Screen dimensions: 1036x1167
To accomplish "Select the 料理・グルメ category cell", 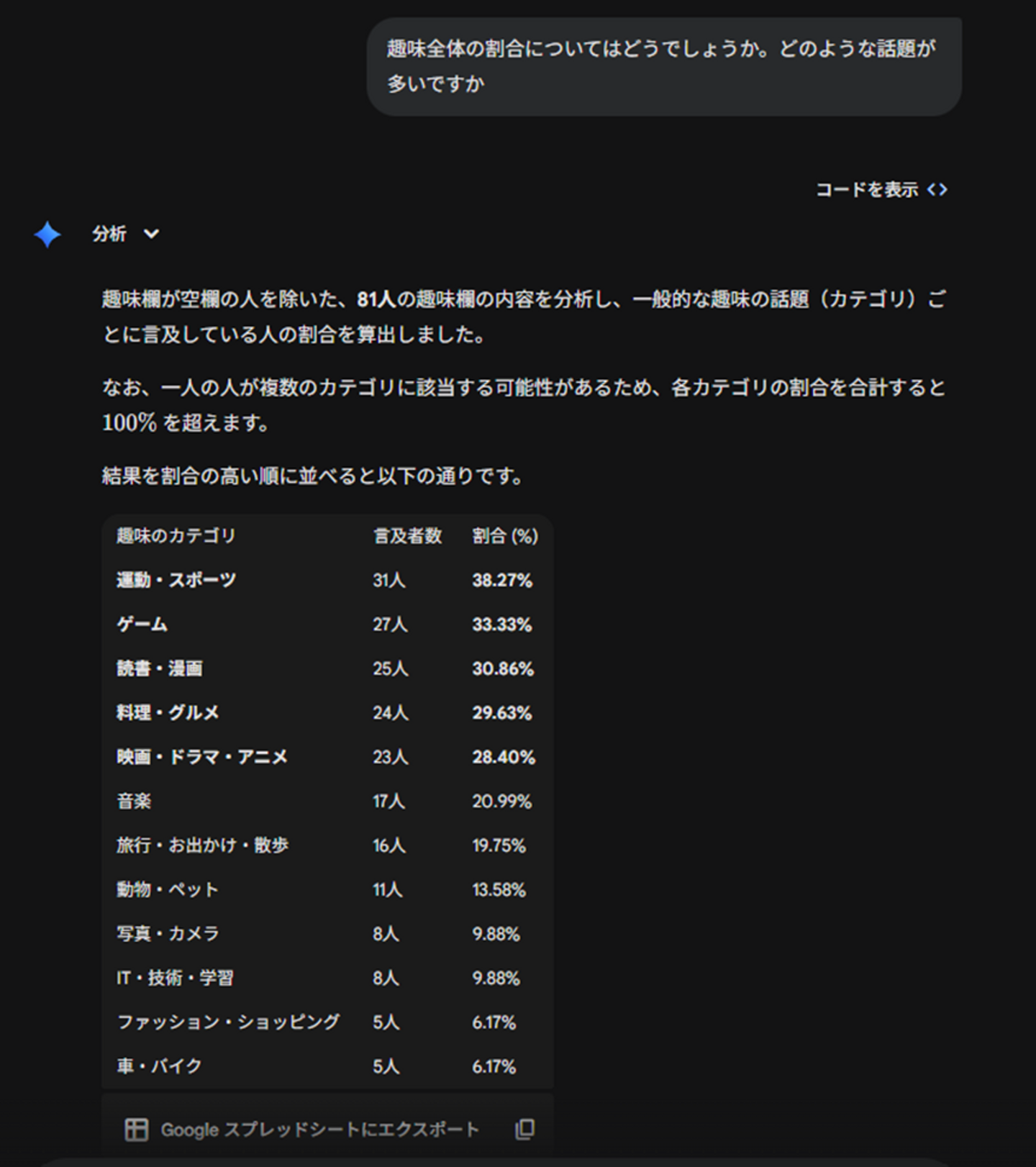I will (x=168, y=713).
